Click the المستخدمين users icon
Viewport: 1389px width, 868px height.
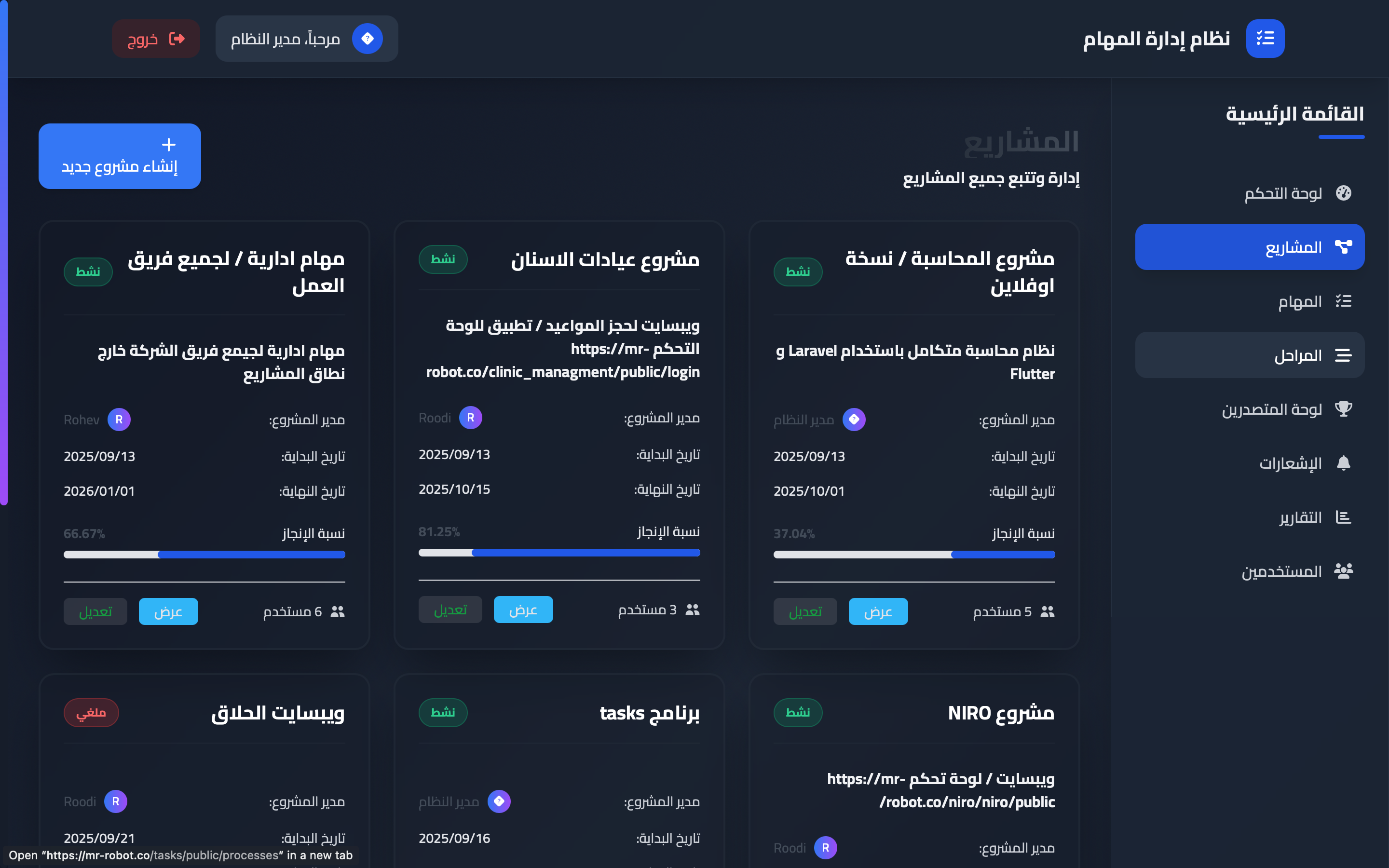point(1345,570)
